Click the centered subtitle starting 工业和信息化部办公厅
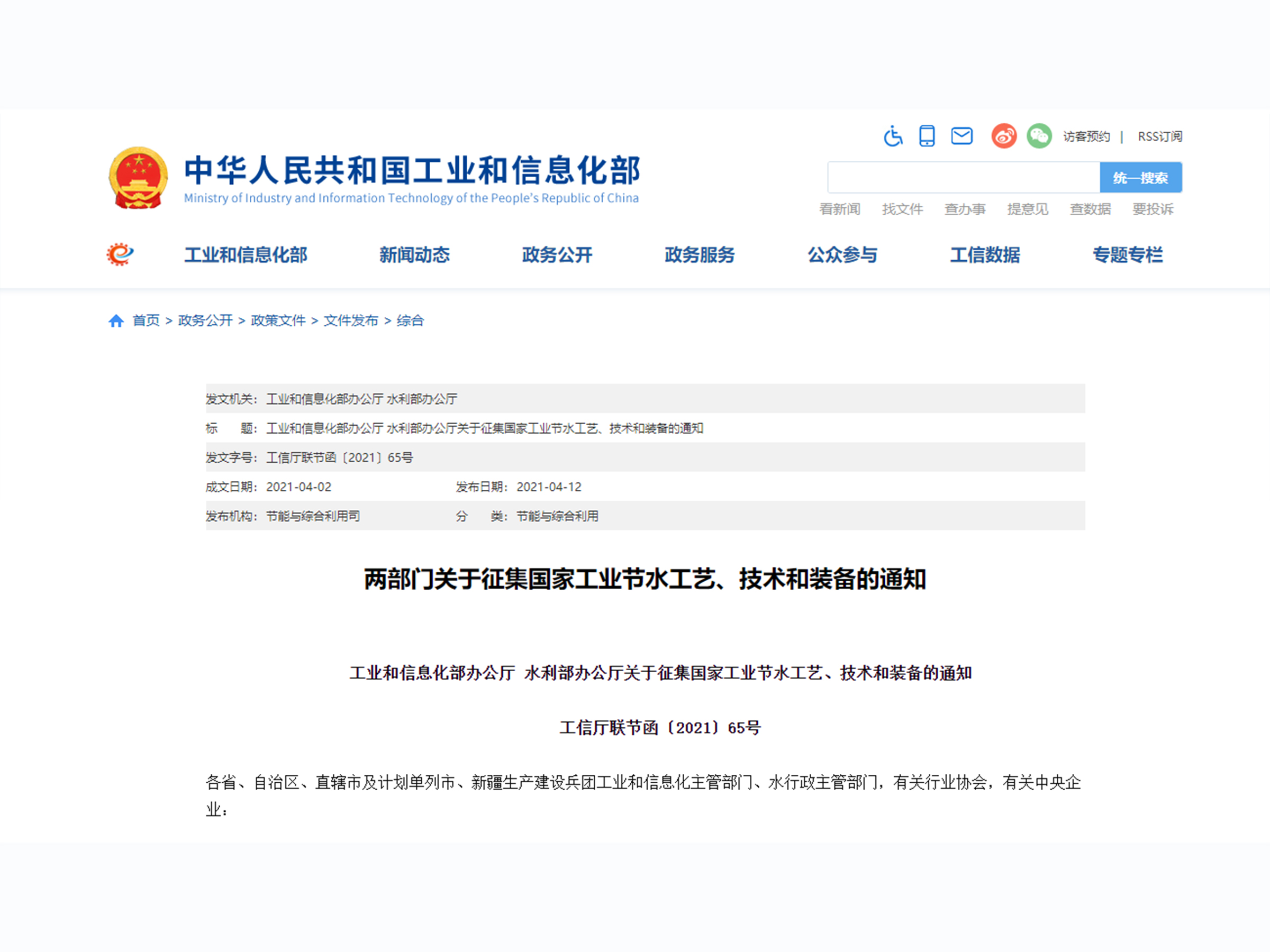 (x=660, y=673)
